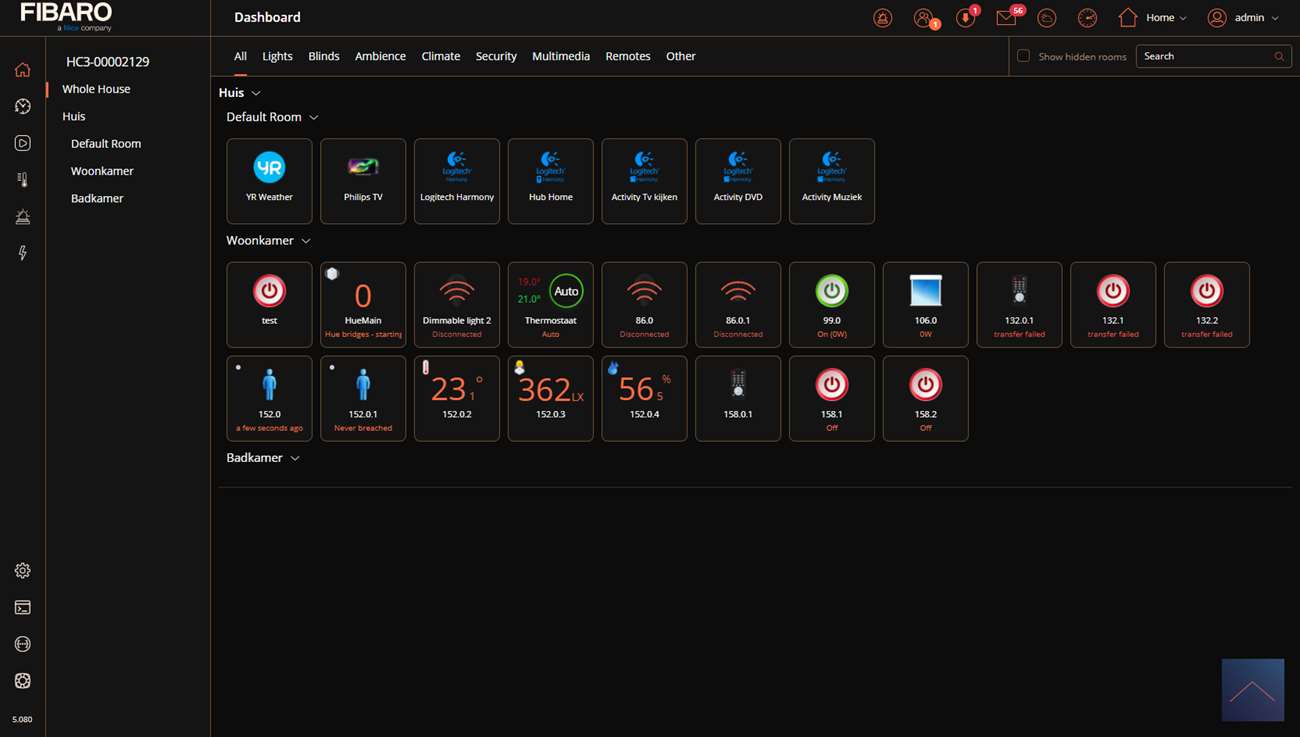Enable the Show hidden rooms checkbox

1023,56
